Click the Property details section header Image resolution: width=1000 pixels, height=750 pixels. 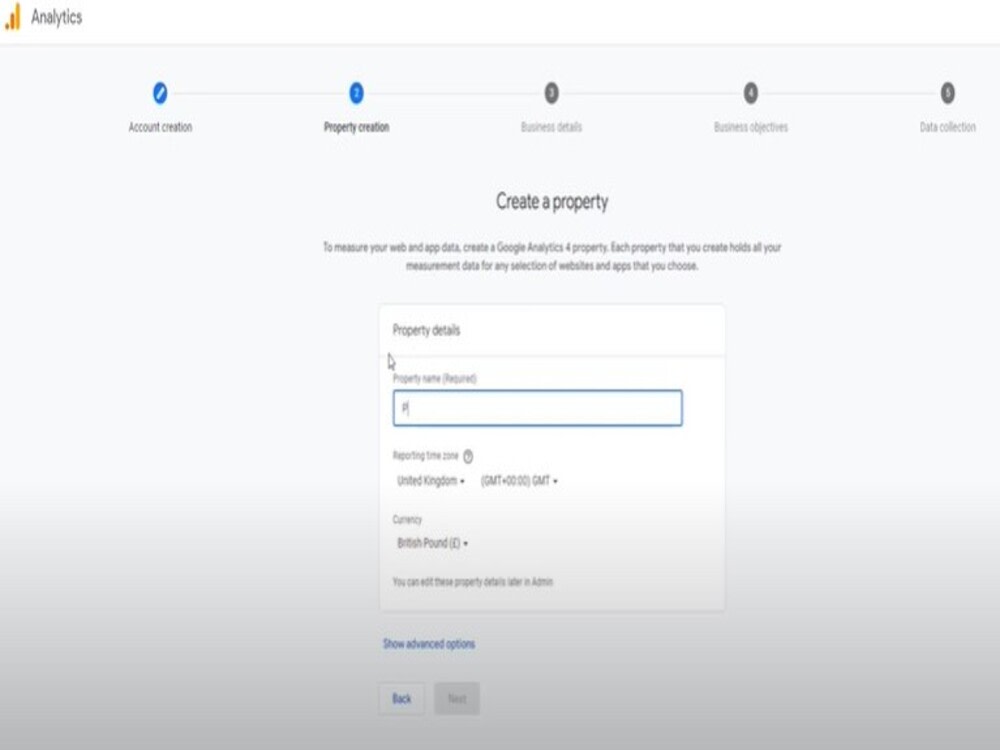pyautogui.click(x=426, y=330)
